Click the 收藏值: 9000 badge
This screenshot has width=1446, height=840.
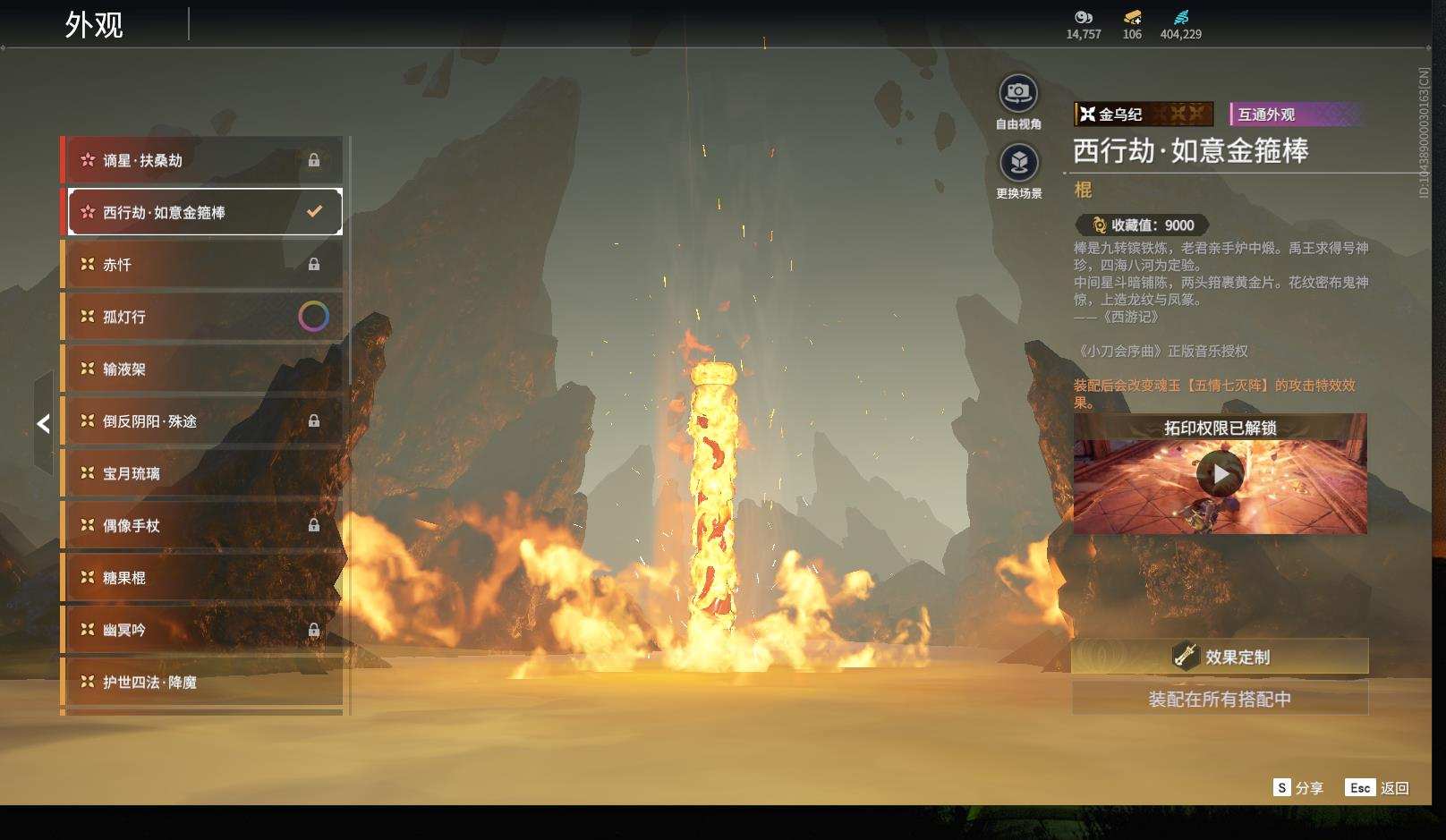[x=1142, y=225]
